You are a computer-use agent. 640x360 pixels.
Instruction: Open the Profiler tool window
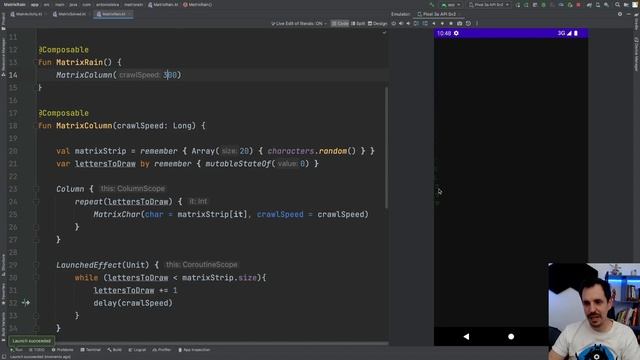click(x=162, y=350)
